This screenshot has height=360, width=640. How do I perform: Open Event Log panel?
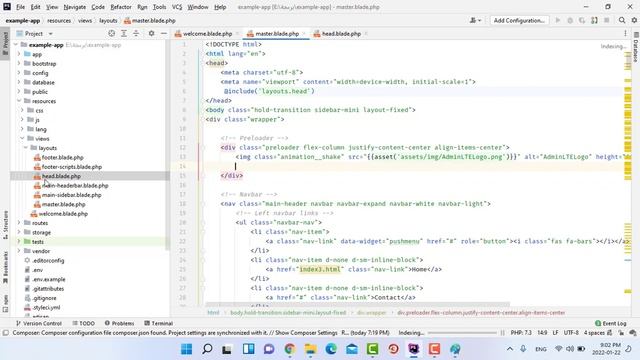[610, 323]
